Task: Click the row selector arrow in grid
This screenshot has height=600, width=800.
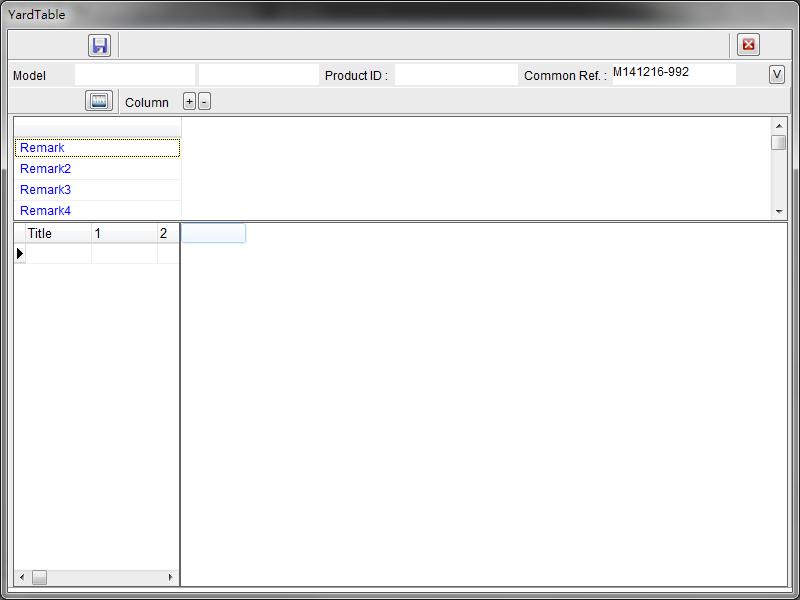Action: click(20, 254)
